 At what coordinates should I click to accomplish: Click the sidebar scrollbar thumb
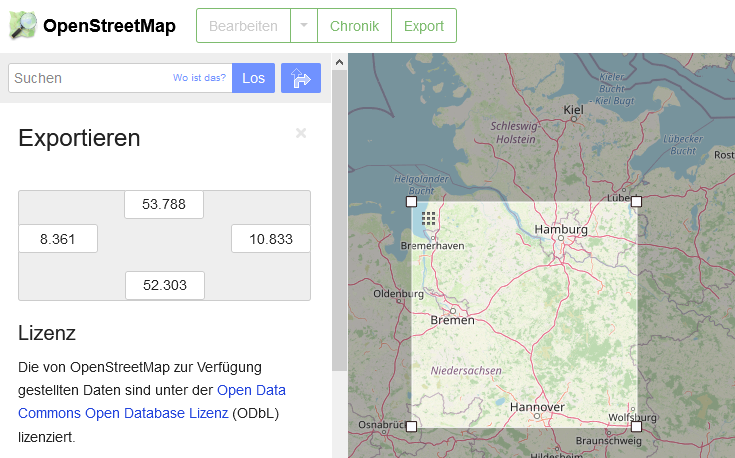tap(339, 220)
